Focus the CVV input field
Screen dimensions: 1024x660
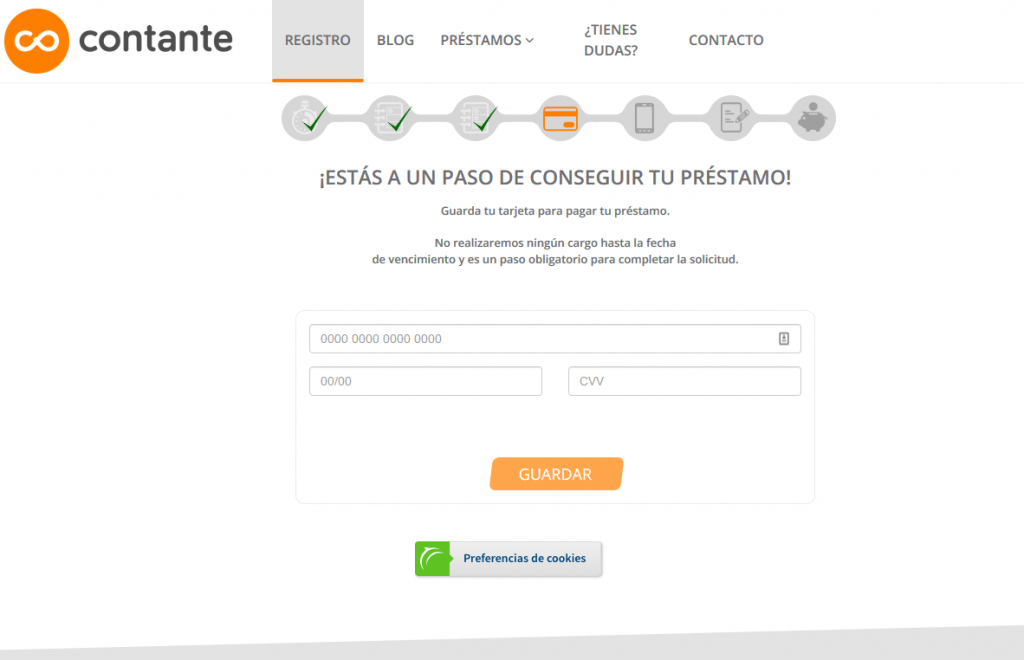684,381
